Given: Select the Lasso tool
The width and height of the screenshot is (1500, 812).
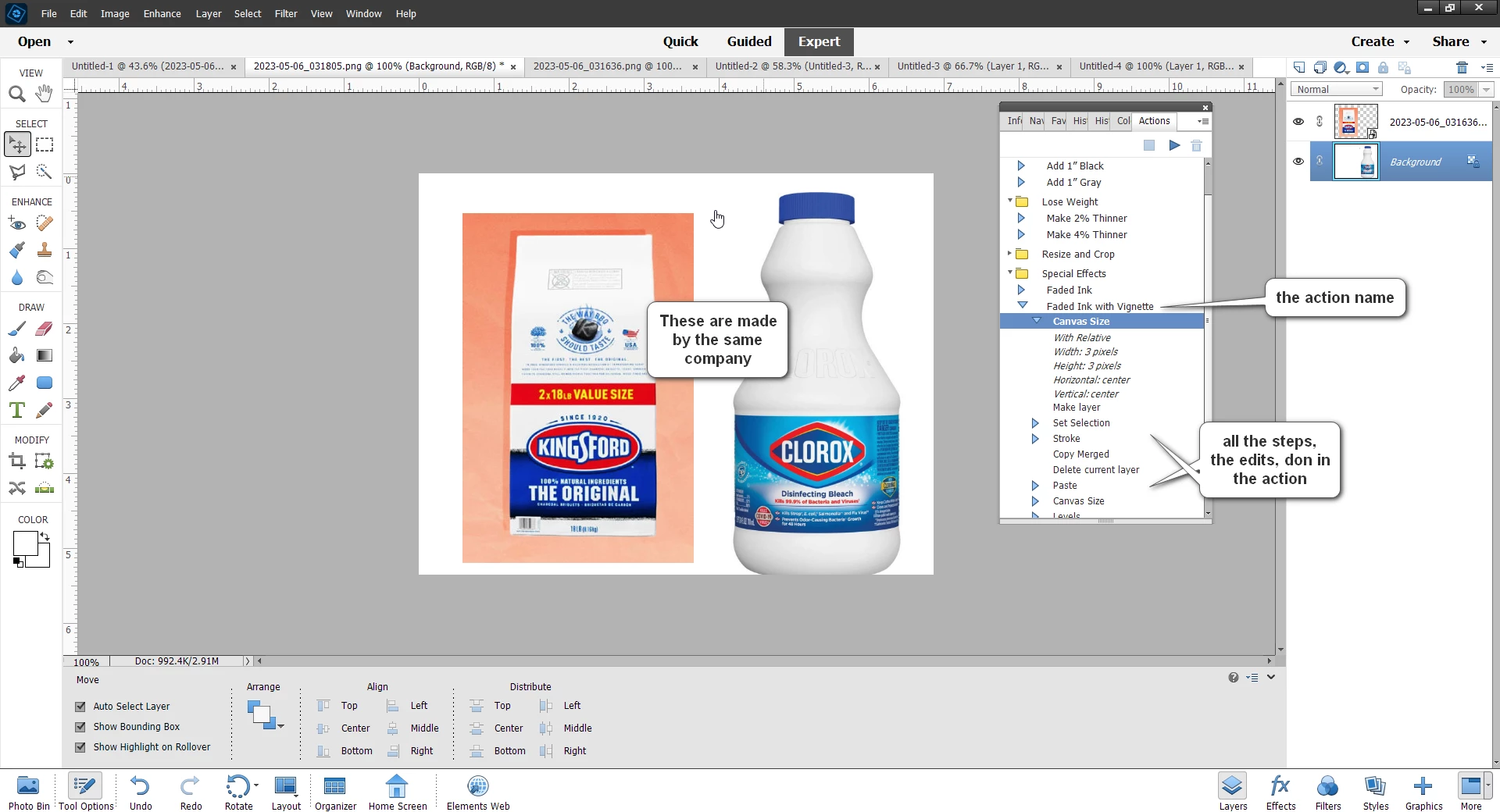Looking at the screenshot, I should click(16, 172).
